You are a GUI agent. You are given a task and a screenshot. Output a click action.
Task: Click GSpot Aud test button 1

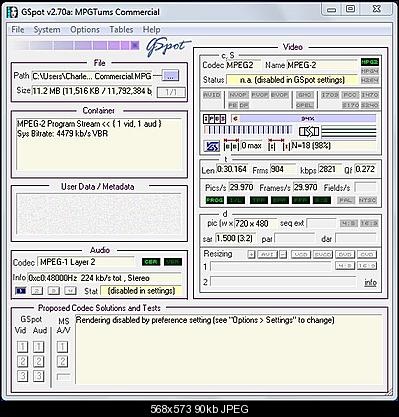click(38, 347)
